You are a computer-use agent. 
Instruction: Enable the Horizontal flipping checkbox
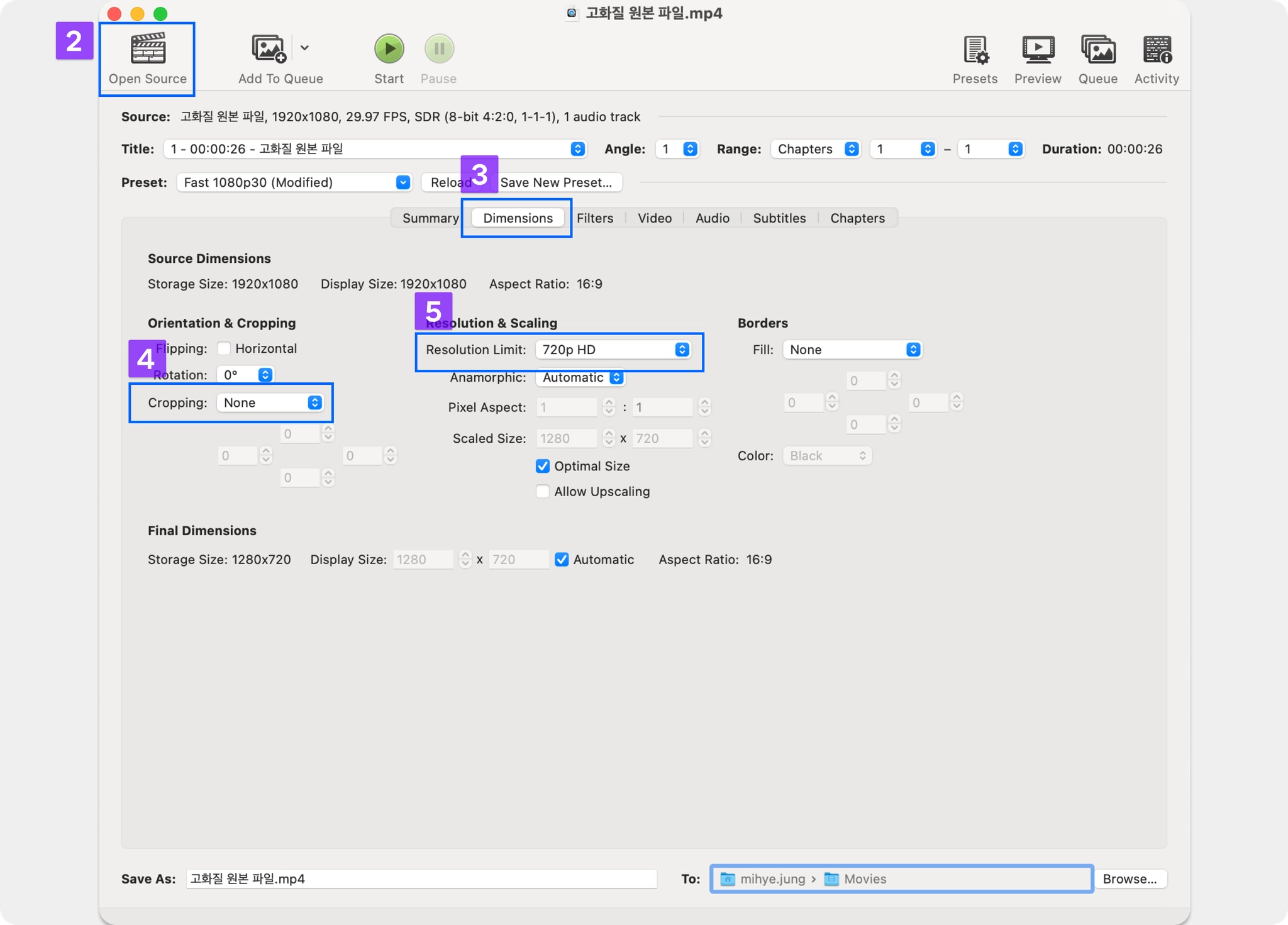pyautogui.click(x=224, y=348)
